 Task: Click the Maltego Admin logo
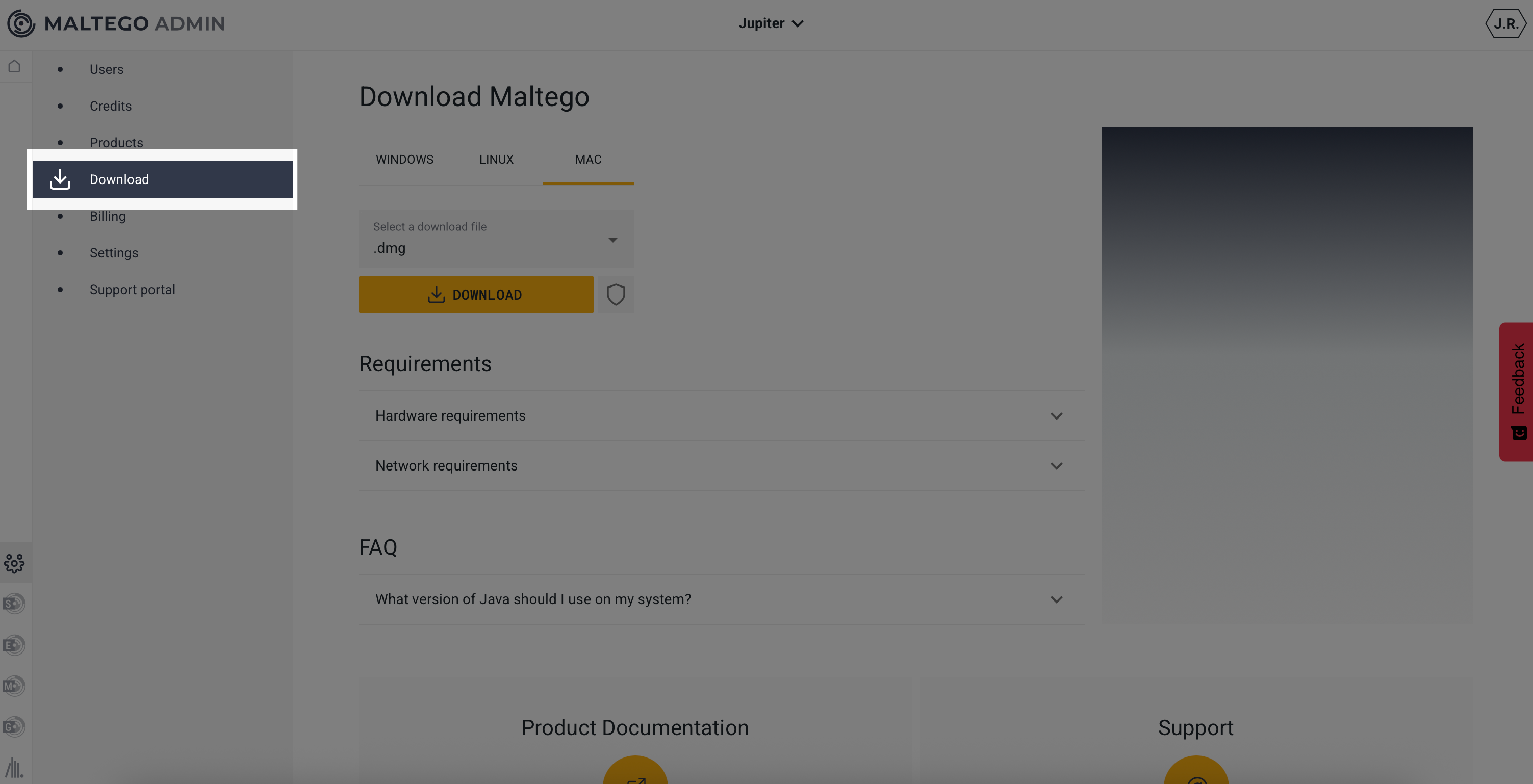(x=117, y=24)
